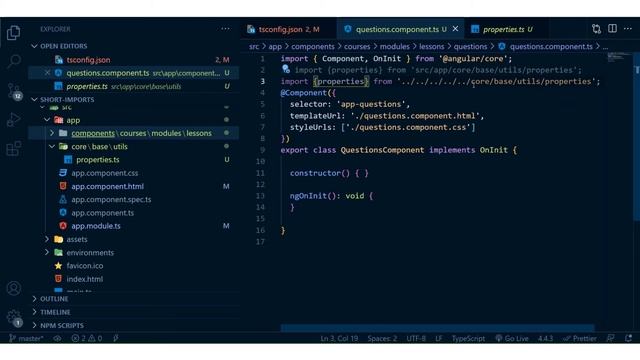
Task: Close the questions.component.ts tab
Action: 455,29
